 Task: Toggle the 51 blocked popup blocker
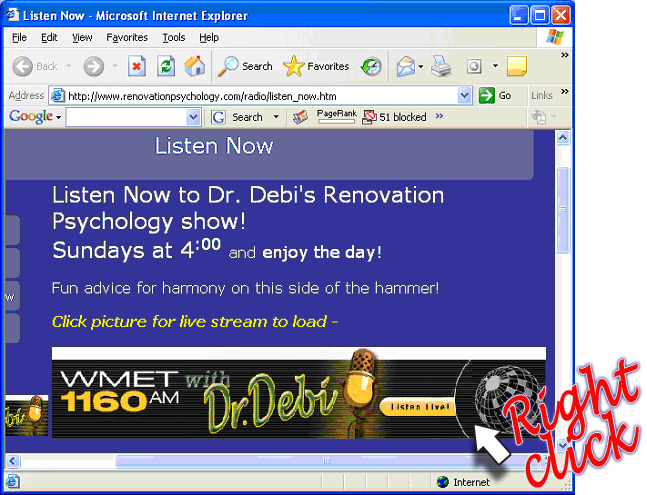click(x=394, y=117)
